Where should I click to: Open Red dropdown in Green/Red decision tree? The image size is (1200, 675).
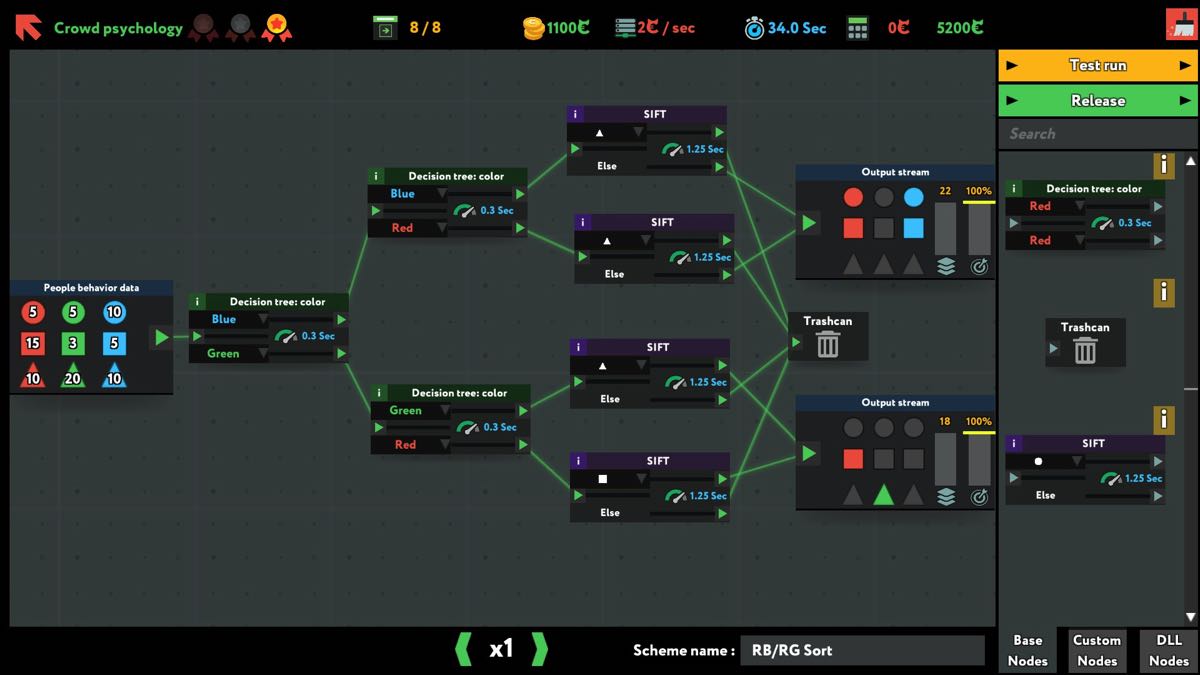412,445
